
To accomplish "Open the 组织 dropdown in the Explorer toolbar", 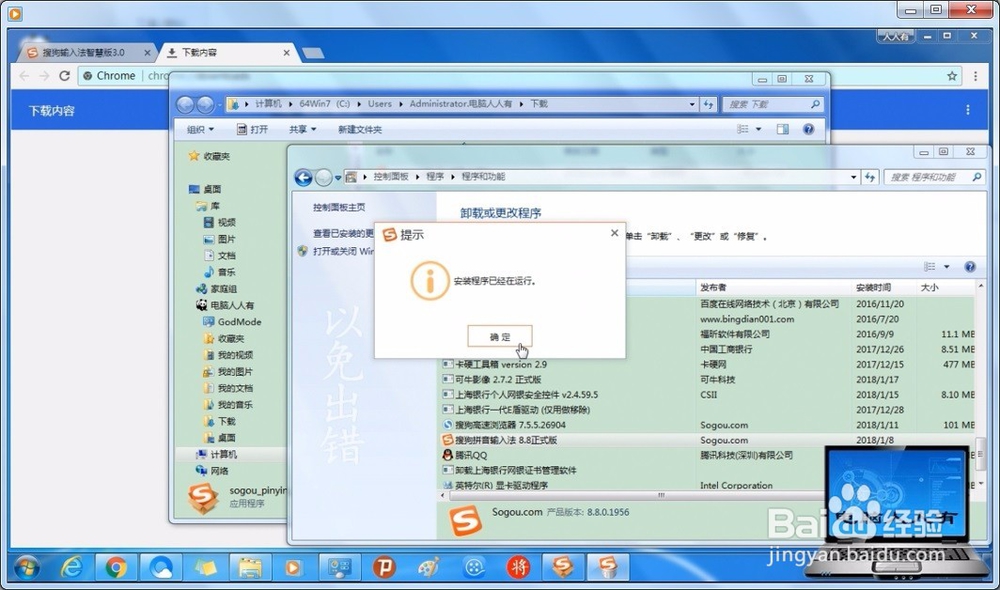I will 200,129.
